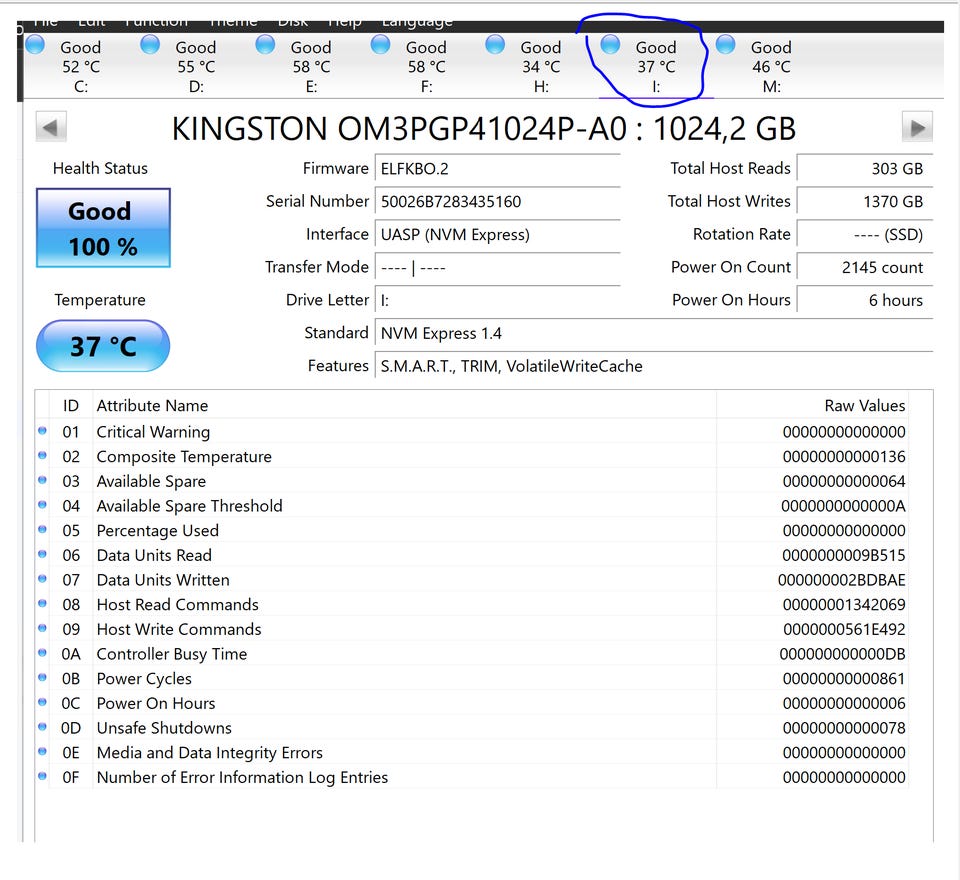960x880 pixels.
Task: Click the status dot beside Number of Error Information Log Entries
Action: pyautogui.click(x=42, y=776)
